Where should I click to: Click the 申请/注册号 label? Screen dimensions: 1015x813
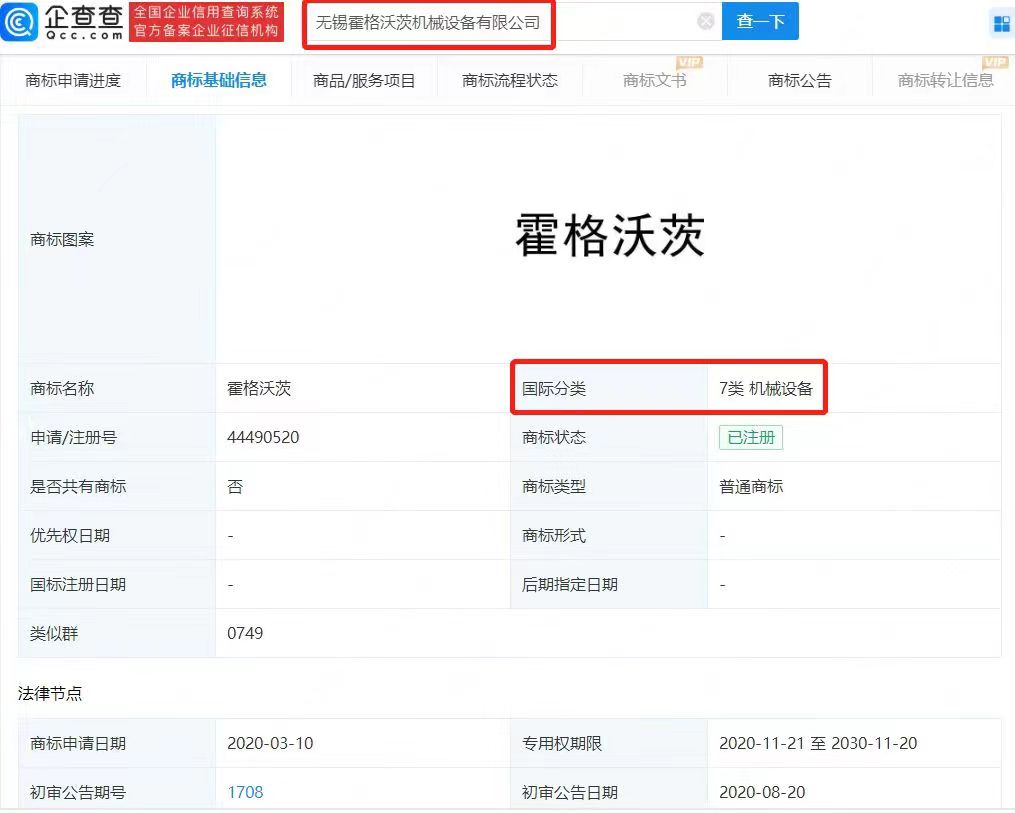click(x=73, y=438)
